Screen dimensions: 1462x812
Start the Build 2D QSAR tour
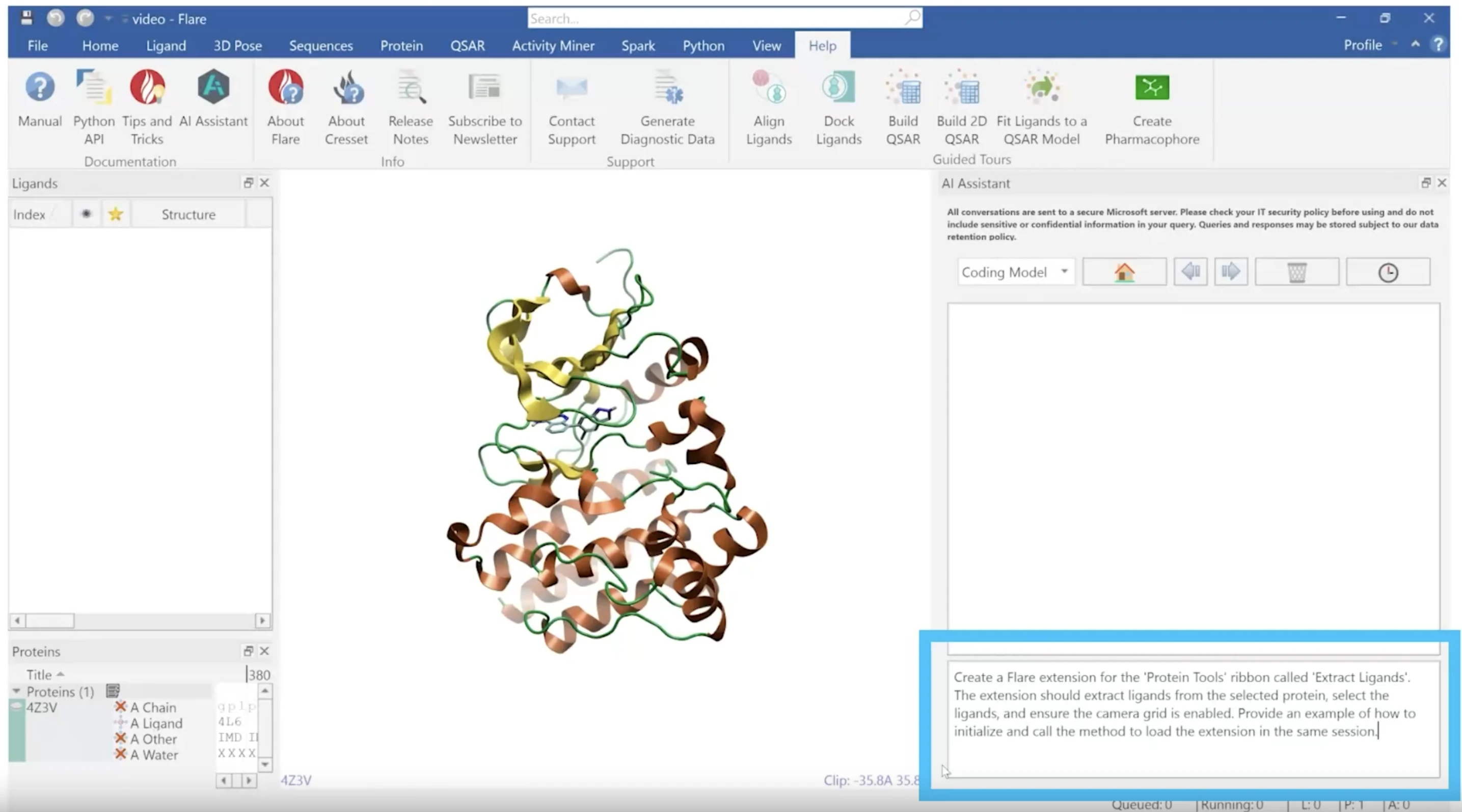tap(961, 106)
